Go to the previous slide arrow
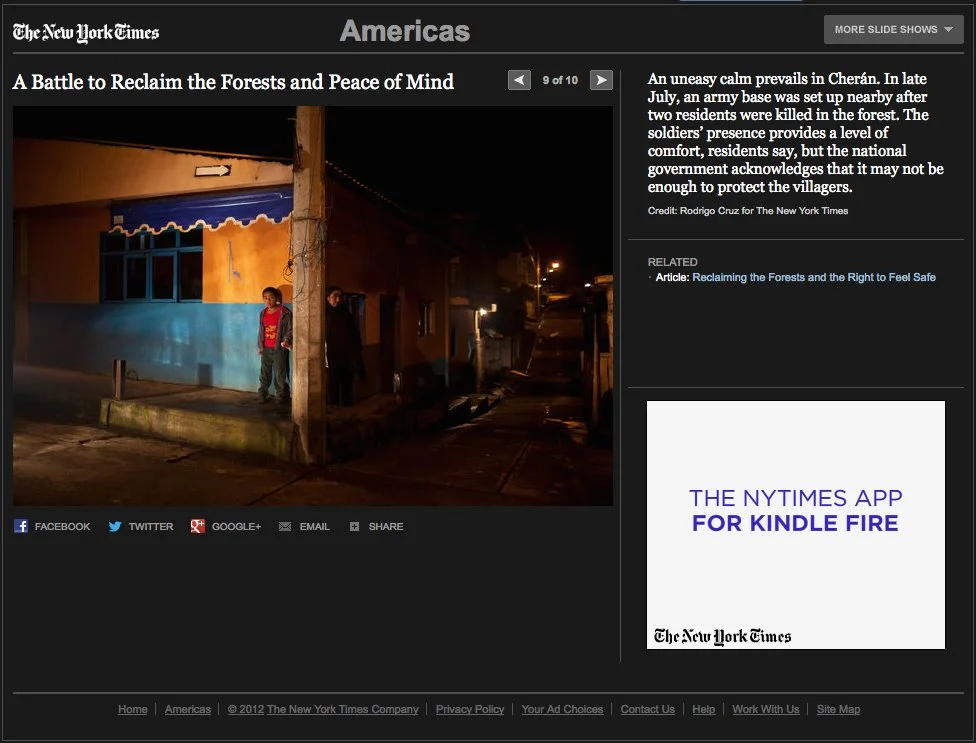Viewport: 976px width, 743px height. (x=519, y=80)
